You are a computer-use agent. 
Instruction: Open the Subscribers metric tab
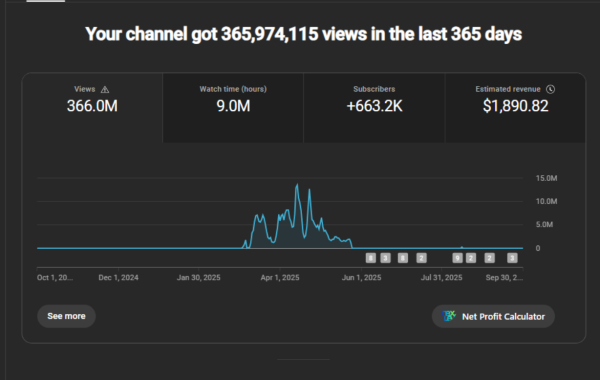(x=374, y=108)
